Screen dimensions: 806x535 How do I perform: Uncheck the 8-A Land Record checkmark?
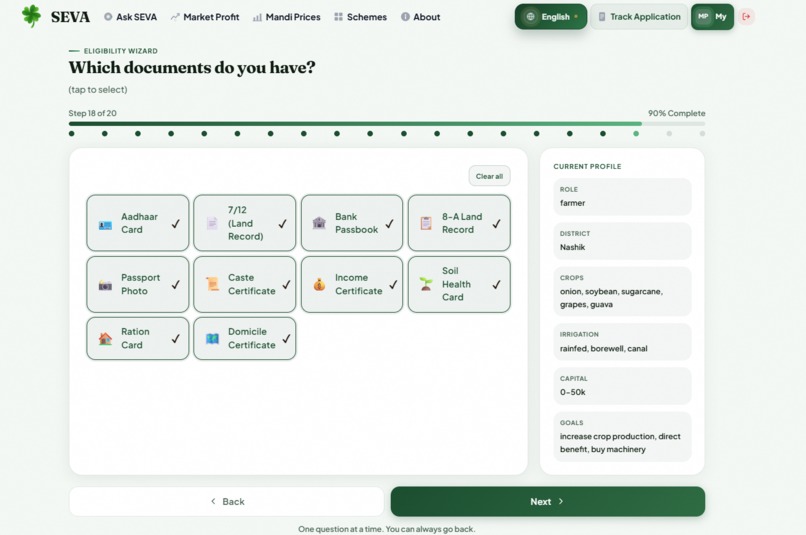tap(497, 224)
